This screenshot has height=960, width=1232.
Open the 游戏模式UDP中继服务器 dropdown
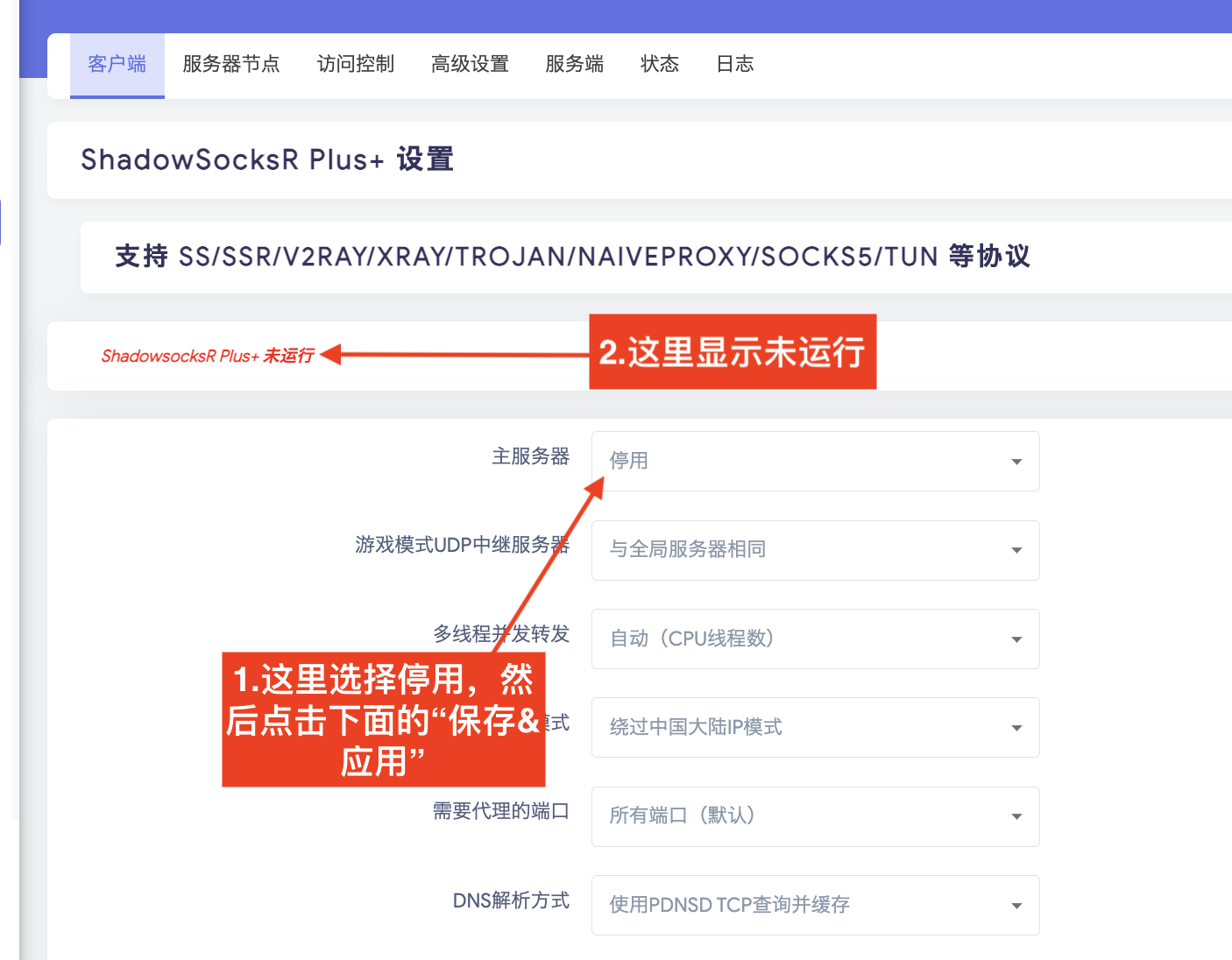tap(815, 550)
